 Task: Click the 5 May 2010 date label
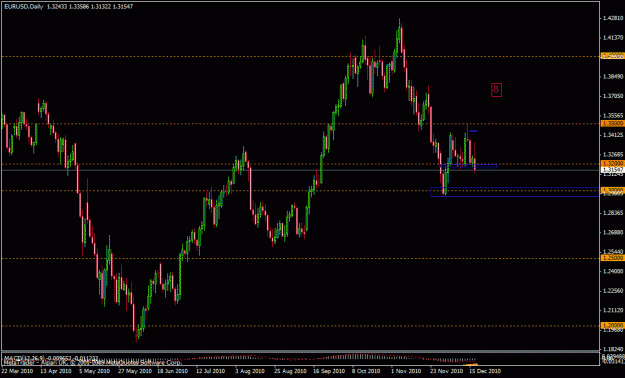94,371
